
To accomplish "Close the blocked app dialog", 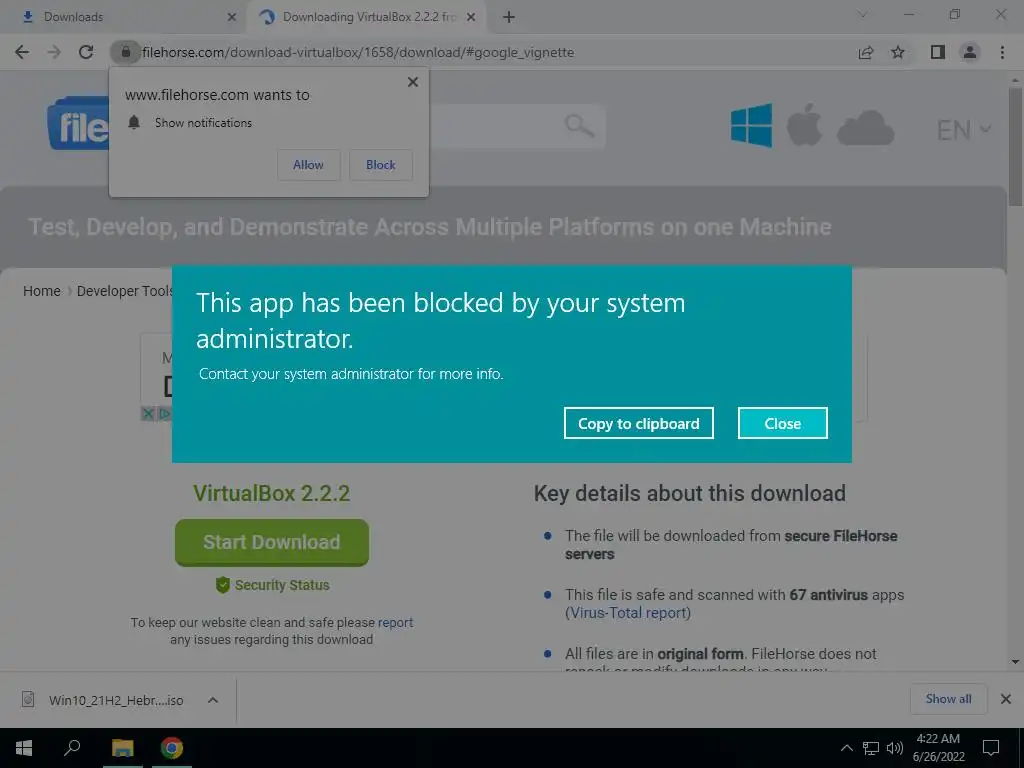I will point(782,423).
